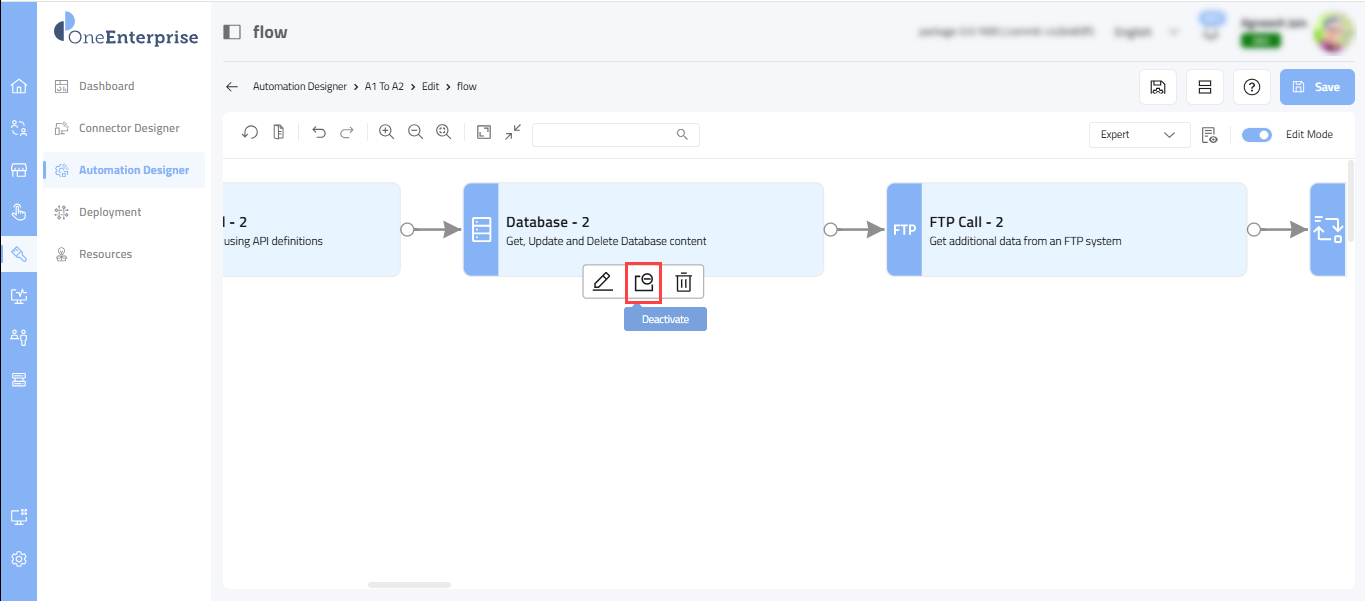
Task: Delete the Database node with trash icon
Action: click(x=684, y=282)
